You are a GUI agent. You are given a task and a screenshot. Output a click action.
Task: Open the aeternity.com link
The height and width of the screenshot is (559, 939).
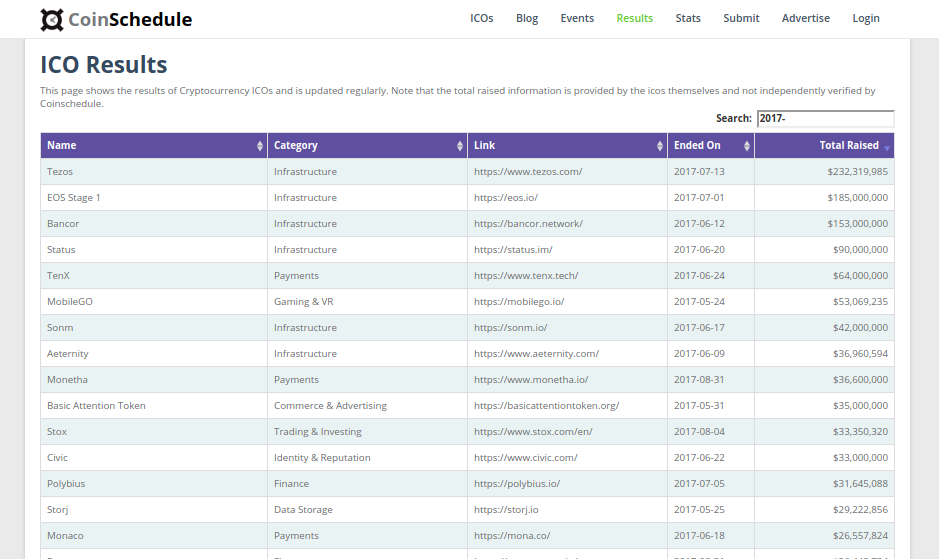[x=537, y=353]
